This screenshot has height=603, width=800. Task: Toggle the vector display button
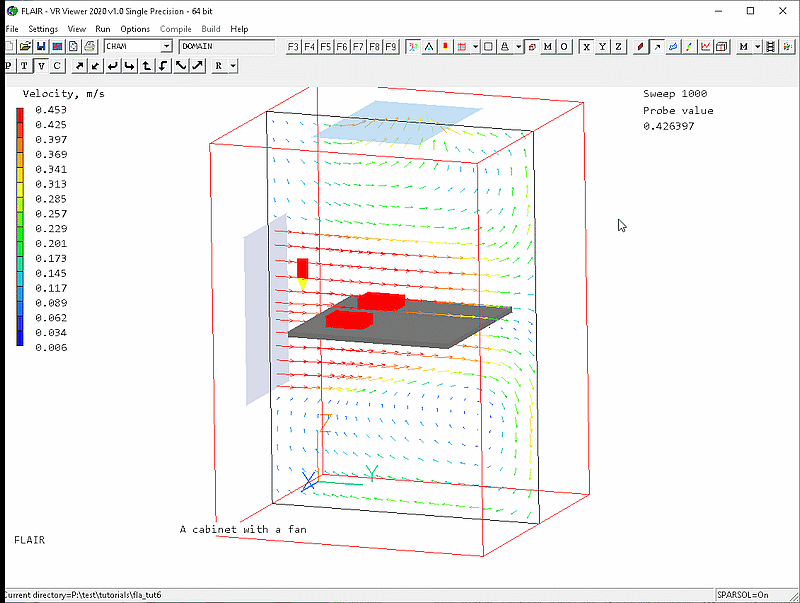[x=656, y=47]
